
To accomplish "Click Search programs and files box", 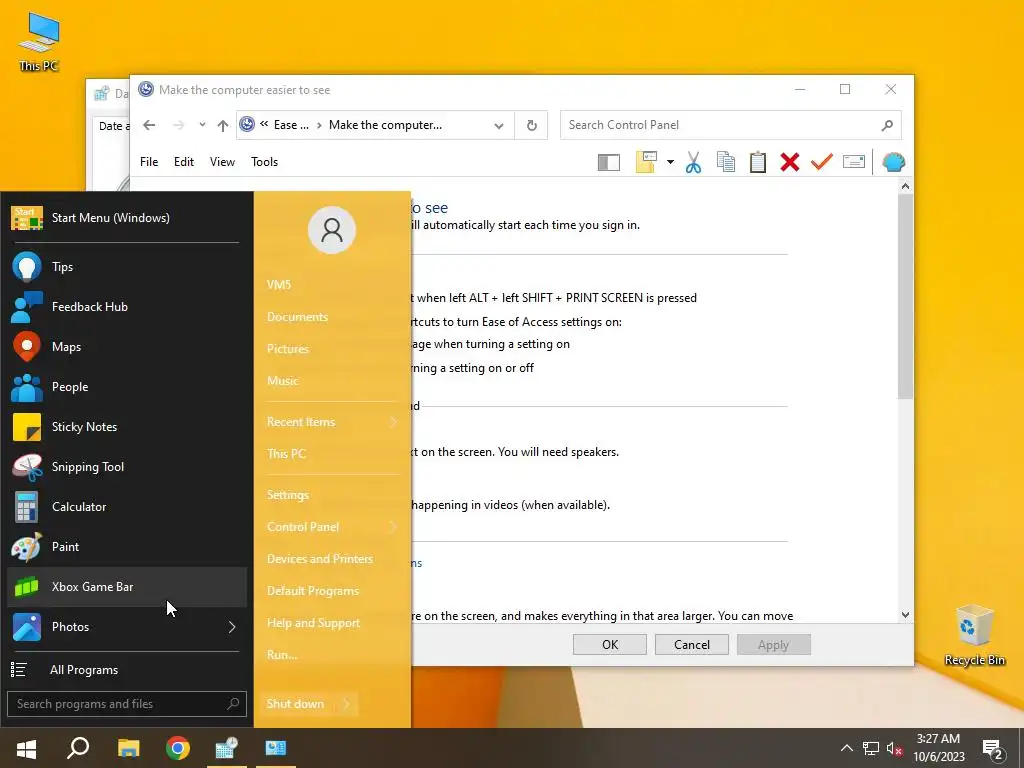I will tap(127, 704).
